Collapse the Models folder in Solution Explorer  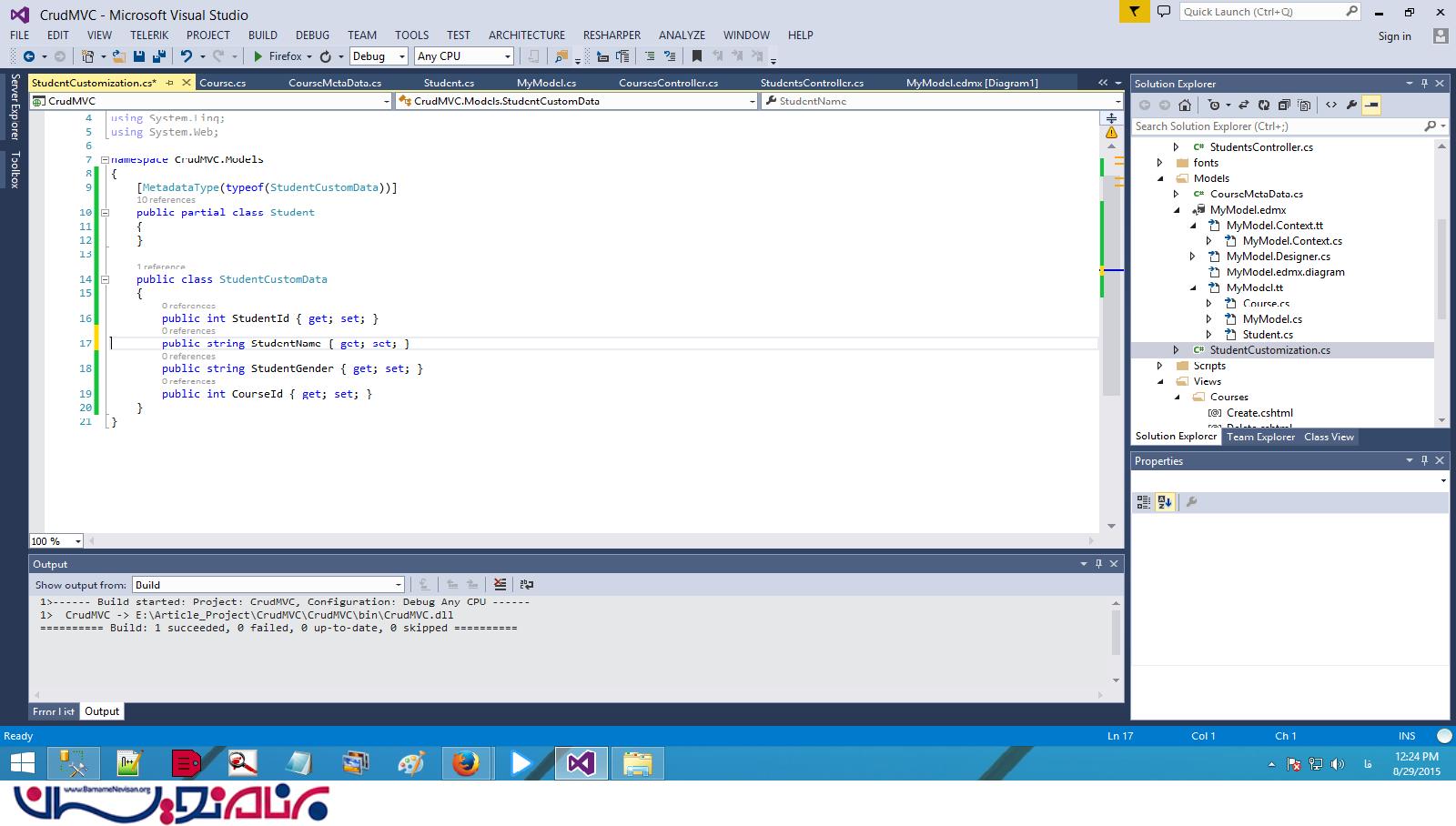click(1160, 179)
